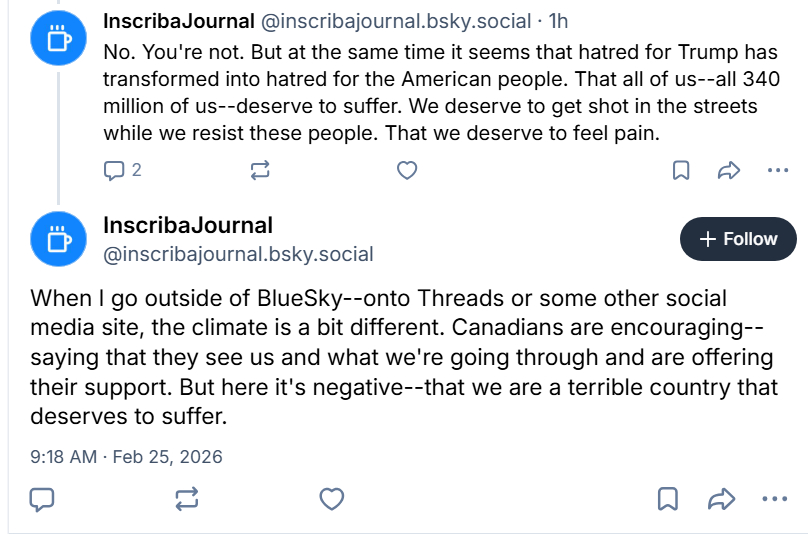Open the 1h timestamp link
Image resolution: width=808 pixels, height=534 pixels.
(558, 20)
